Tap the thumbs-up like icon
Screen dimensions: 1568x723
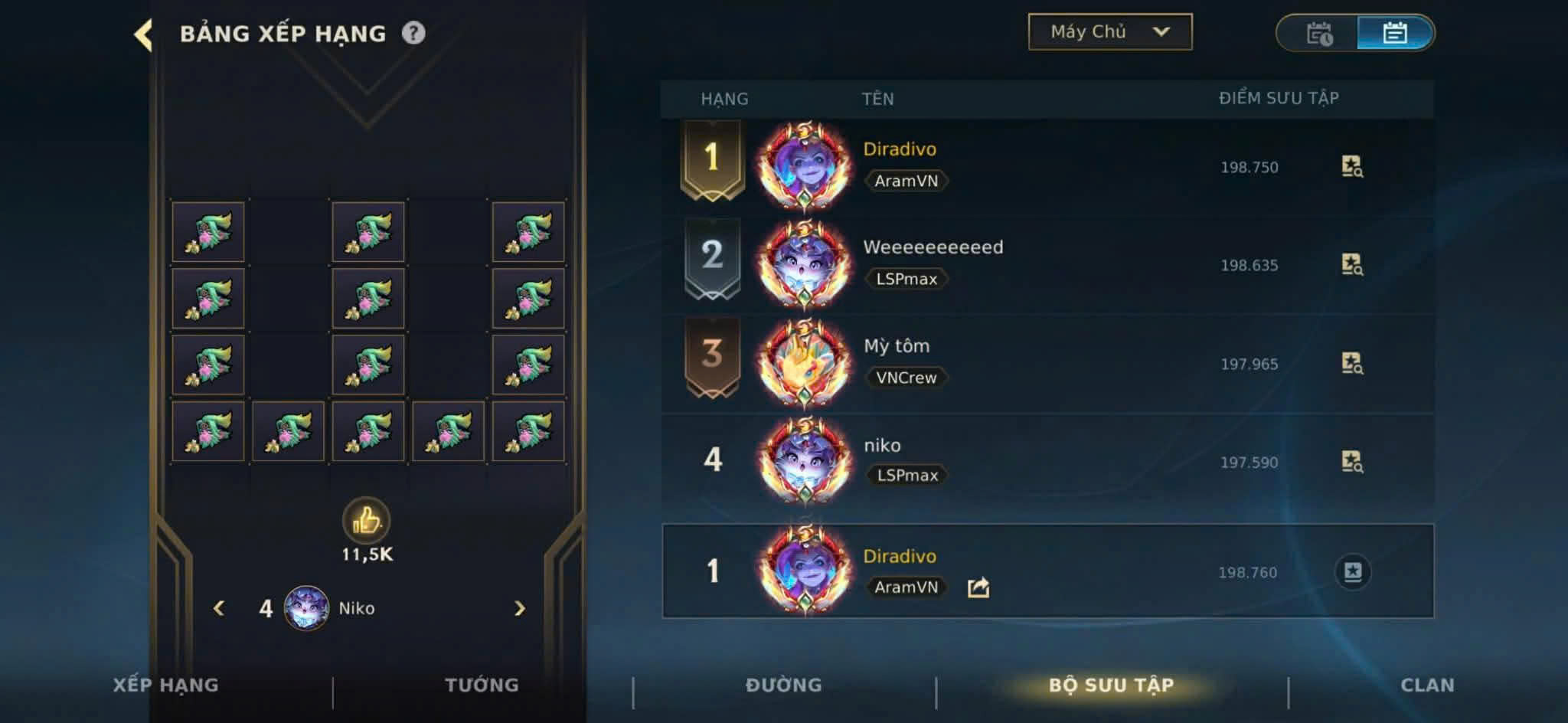(x=367, y=521)
